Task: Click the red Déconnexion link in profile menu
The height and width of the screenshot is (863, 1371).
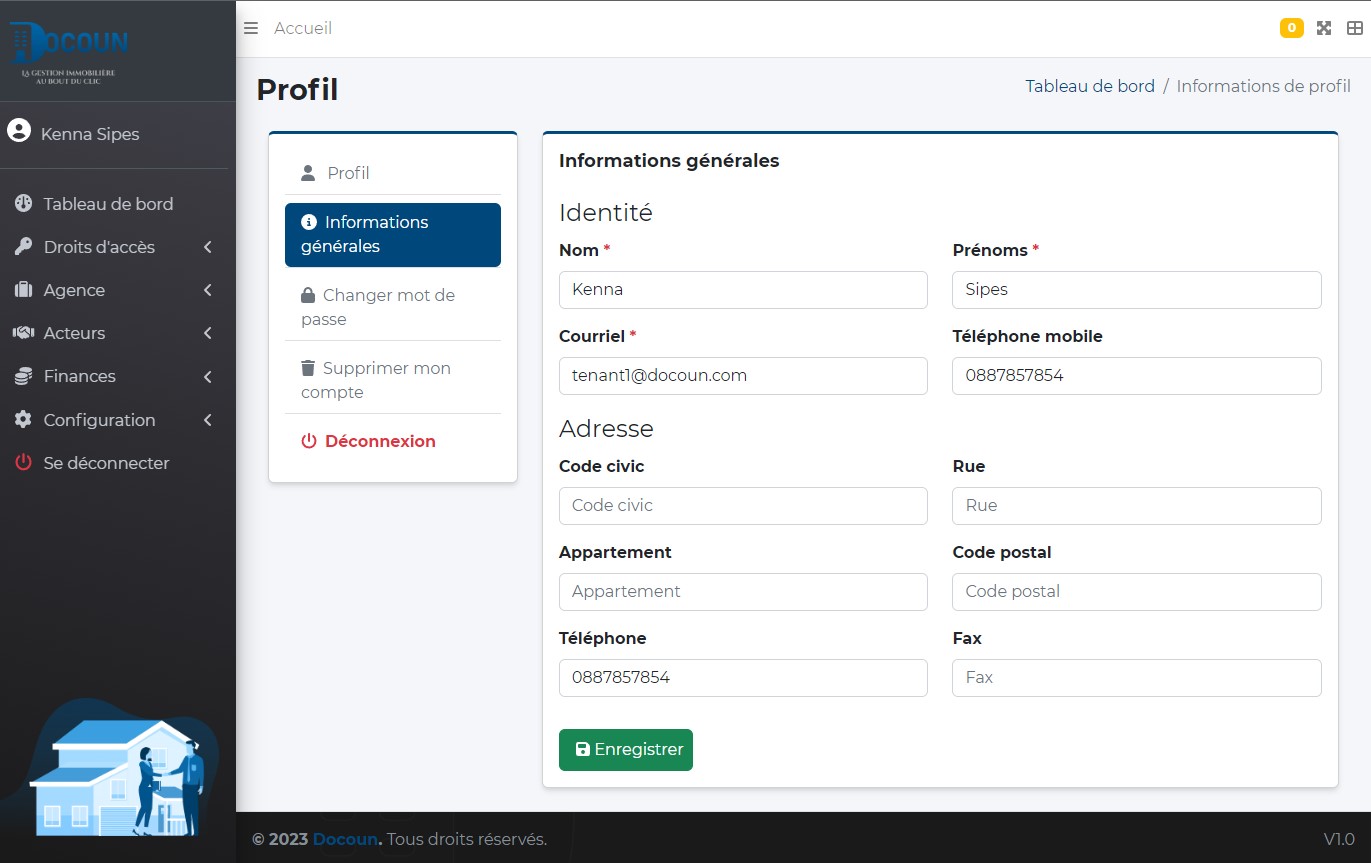Action: [380, 441]
